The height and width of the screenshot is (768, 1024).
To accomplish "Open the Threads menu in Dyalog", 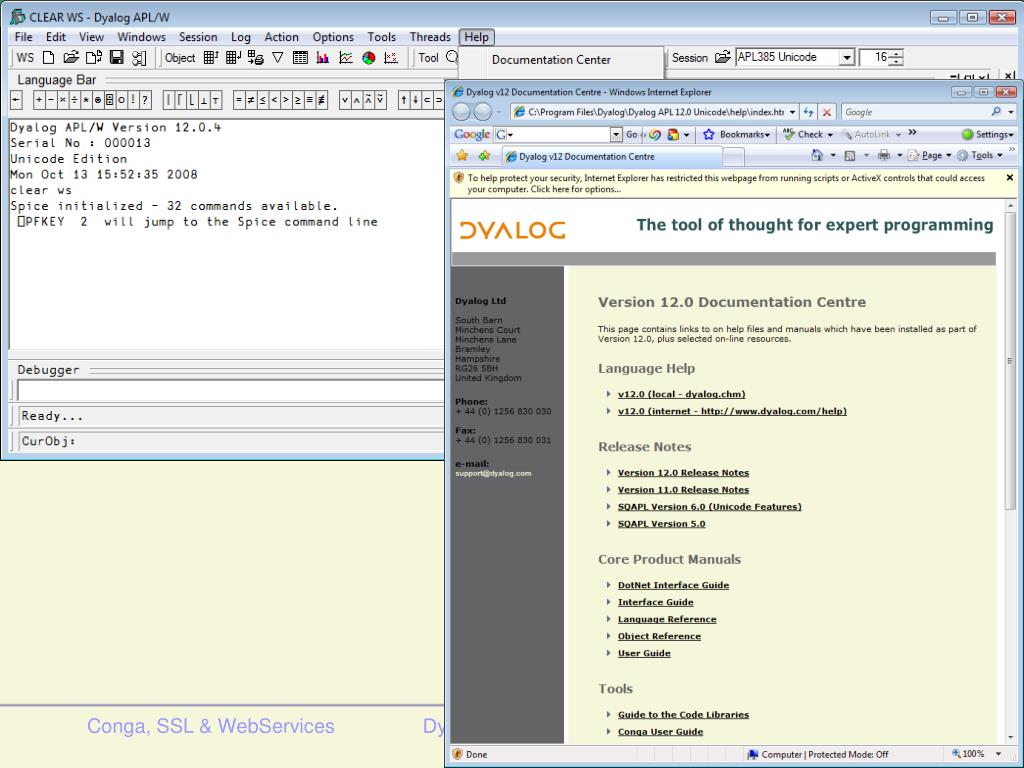I will (x=430, y=37).
